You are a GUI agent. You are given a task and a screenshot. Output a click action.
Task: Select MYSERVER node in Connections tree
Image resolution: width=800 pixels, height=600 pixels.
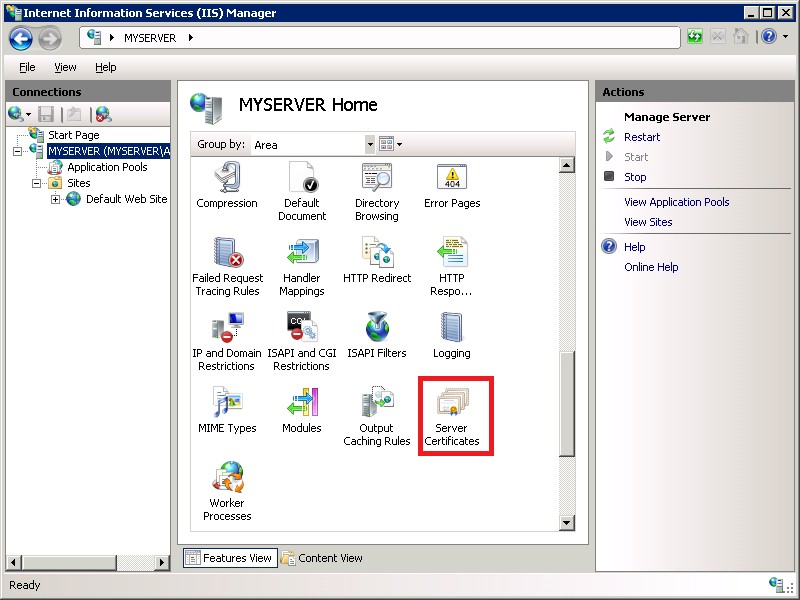pos(109,151)
